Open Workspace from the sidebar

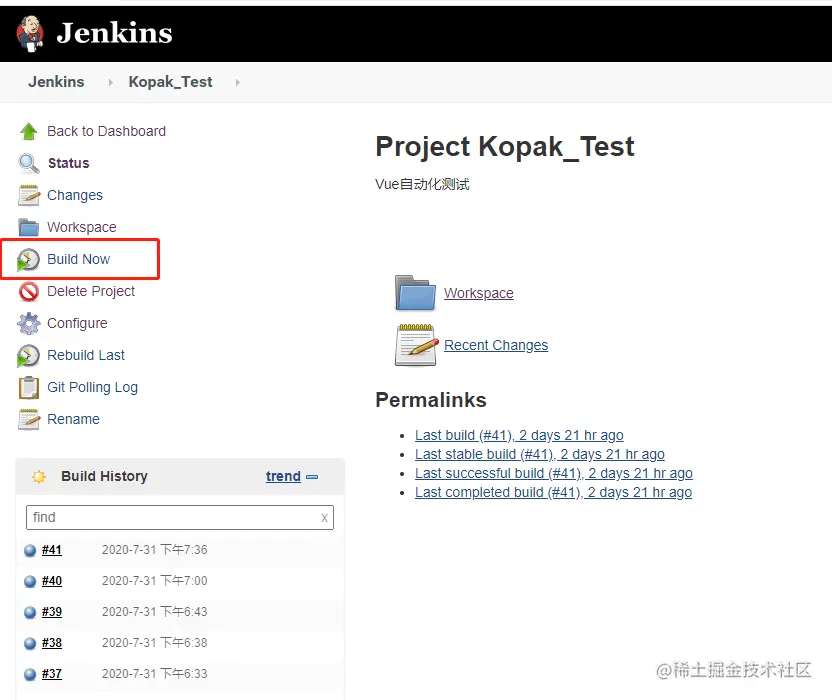click(82, 227)
